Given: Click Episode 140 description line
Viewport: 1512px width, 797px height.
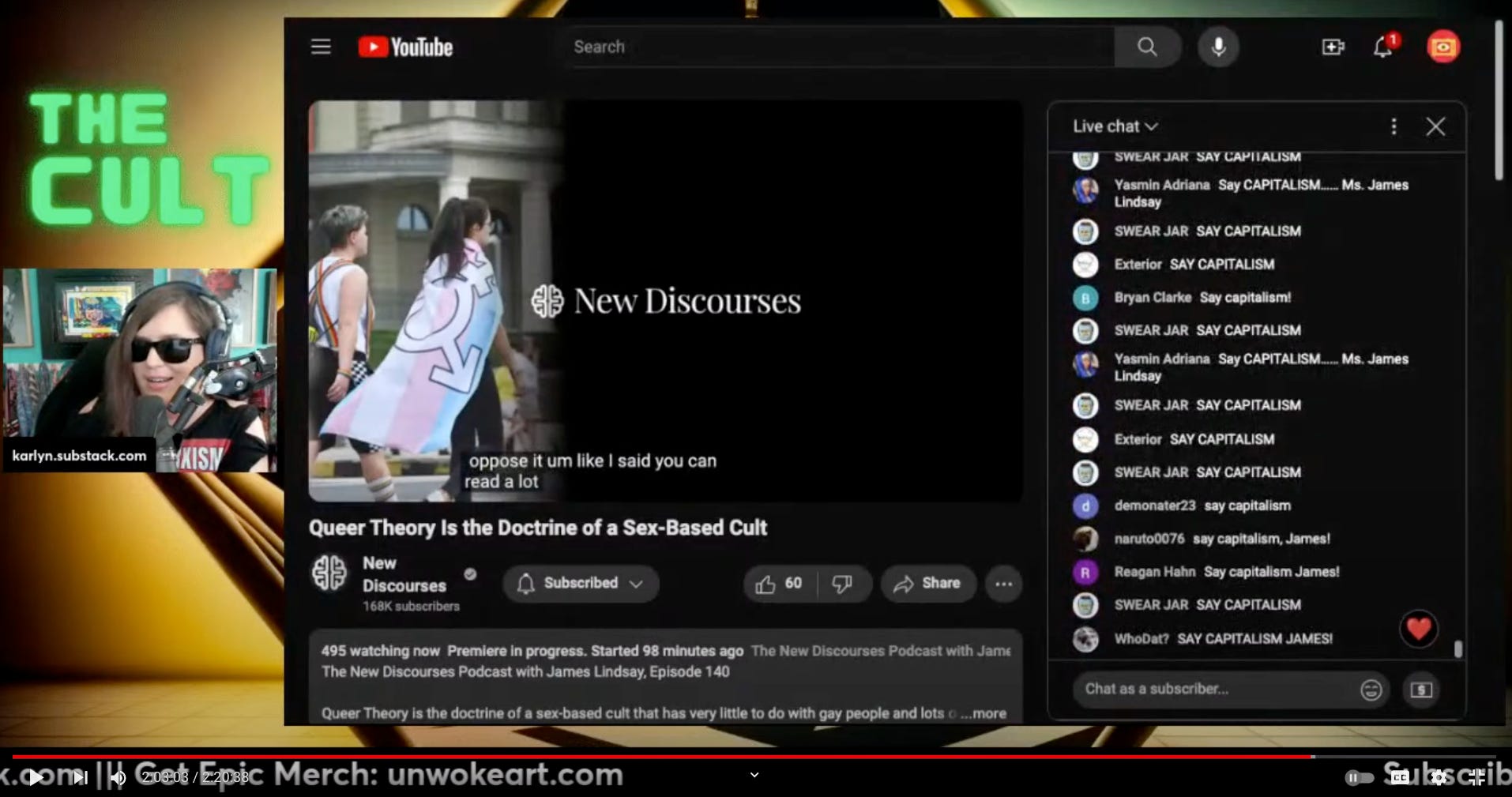Looking at the screenshot, I should pos(525,671).
